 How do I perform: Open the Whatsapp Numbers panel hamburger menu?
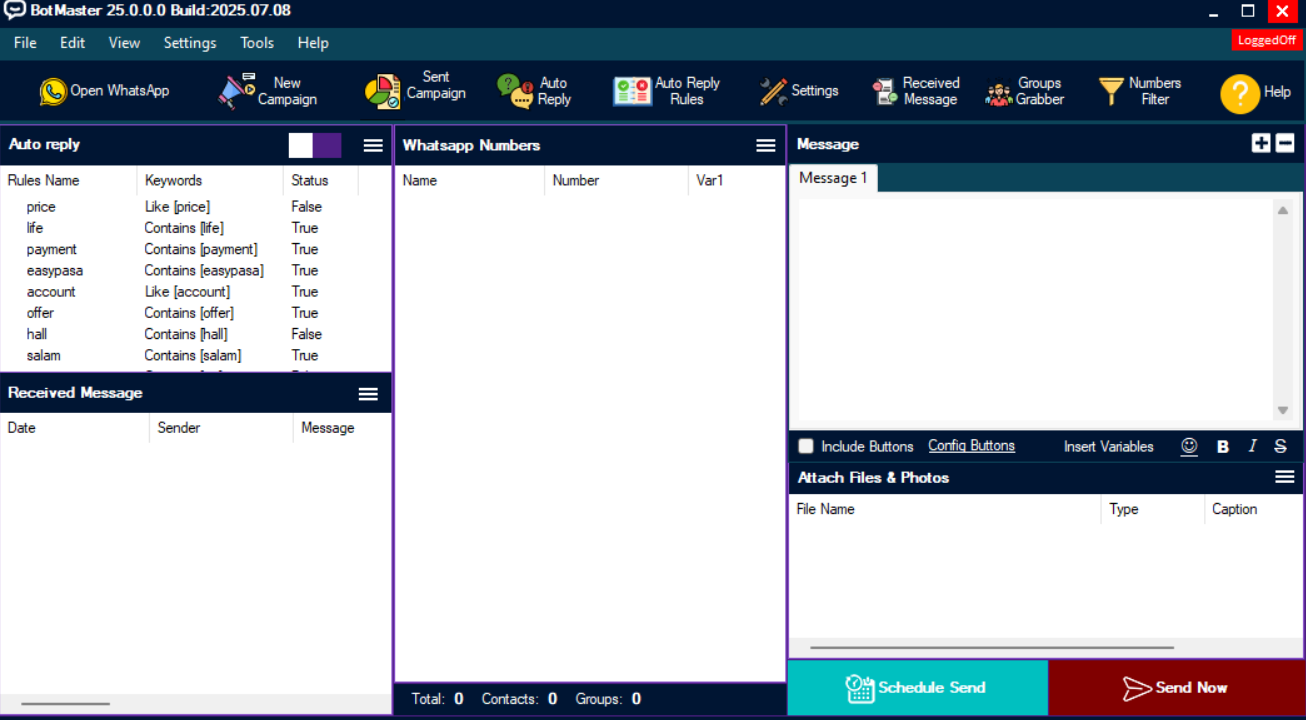(766, 145)
